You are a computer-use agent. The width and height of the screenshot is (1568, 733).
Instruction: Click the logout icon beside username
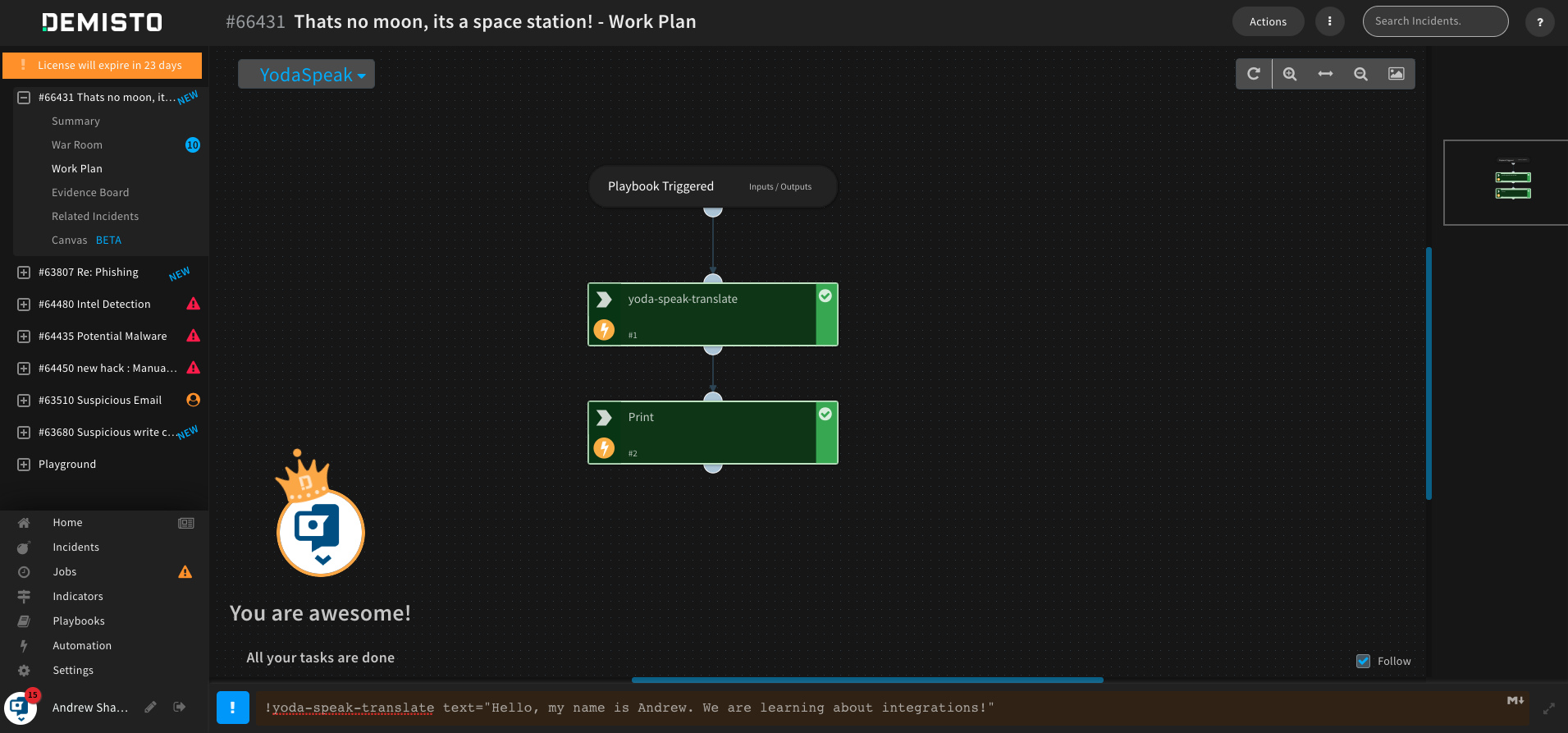tap(179, 707)
